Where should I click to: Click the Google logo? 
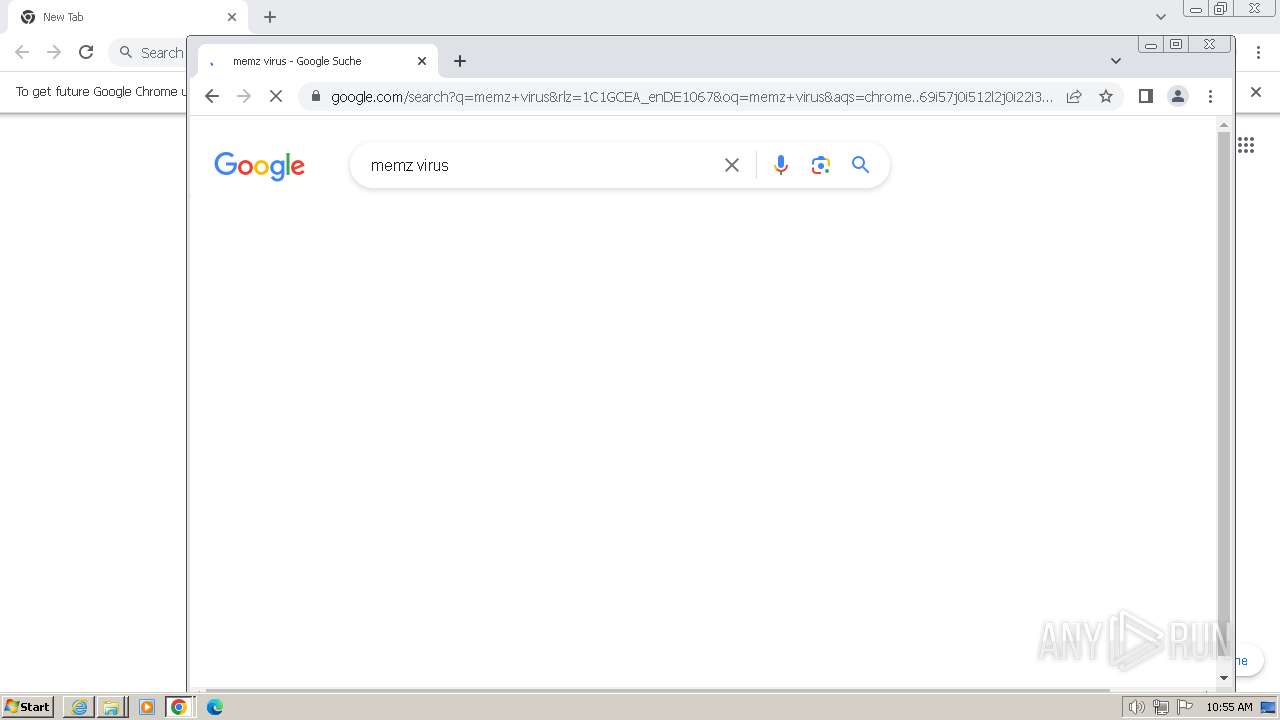click(x=259, y=166)
